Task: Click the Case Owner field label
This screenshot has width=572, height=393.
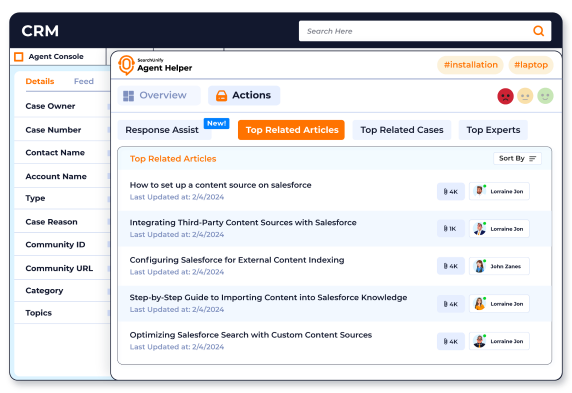Action: pos(50,106)
